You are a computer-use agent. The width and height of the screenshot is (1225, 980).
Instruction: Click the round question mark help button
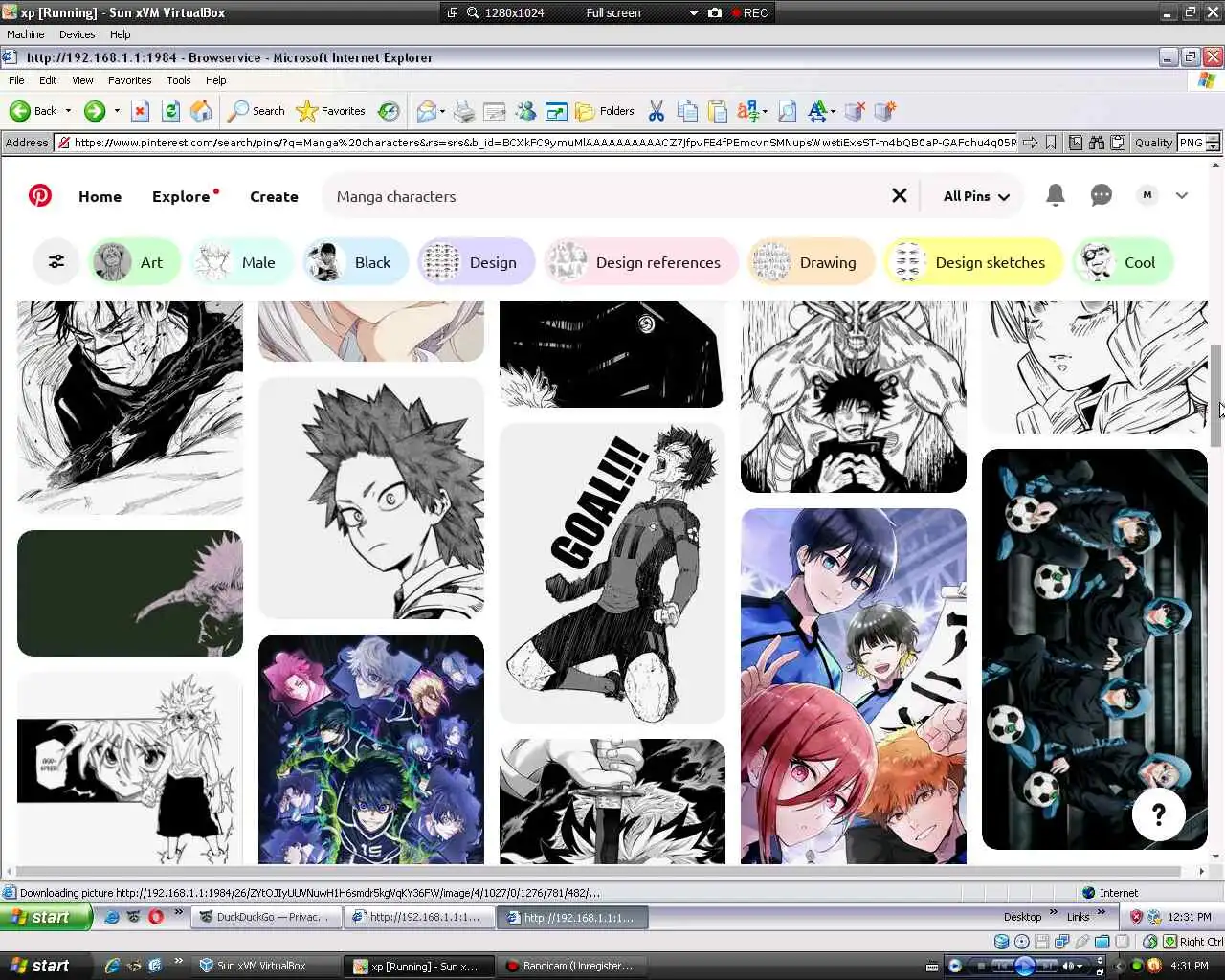tap(1158, 814)
